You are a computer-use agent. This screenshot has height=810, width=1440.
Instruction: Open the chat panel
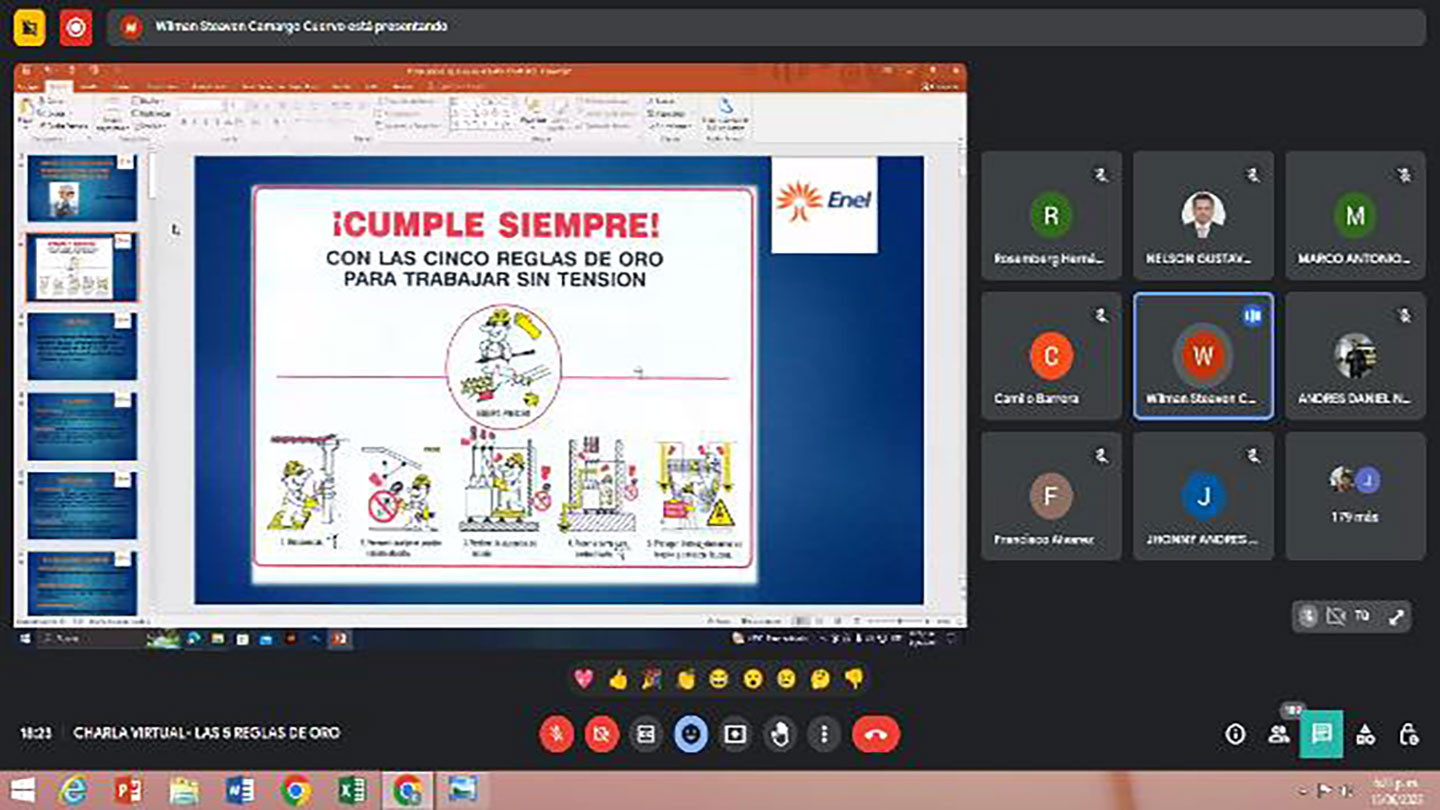pos(1322,735)
